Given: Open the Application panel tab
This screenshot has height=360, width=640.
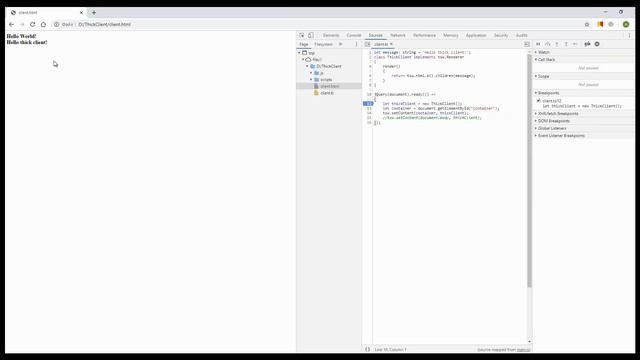Looking at the screenshot, I should [x=476, y=36].
